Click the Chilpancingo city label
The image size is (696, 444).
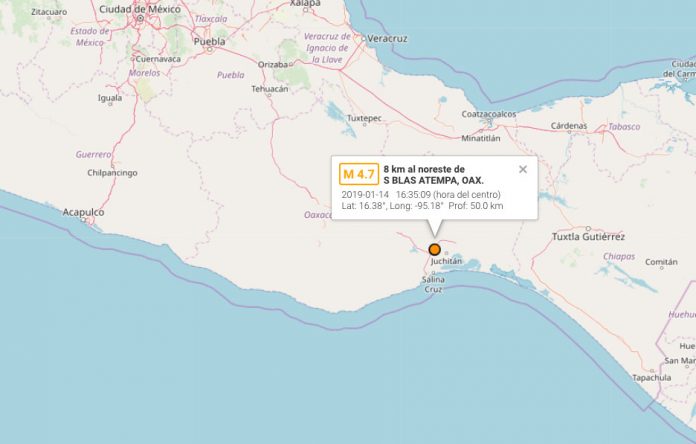click(112, 173)
